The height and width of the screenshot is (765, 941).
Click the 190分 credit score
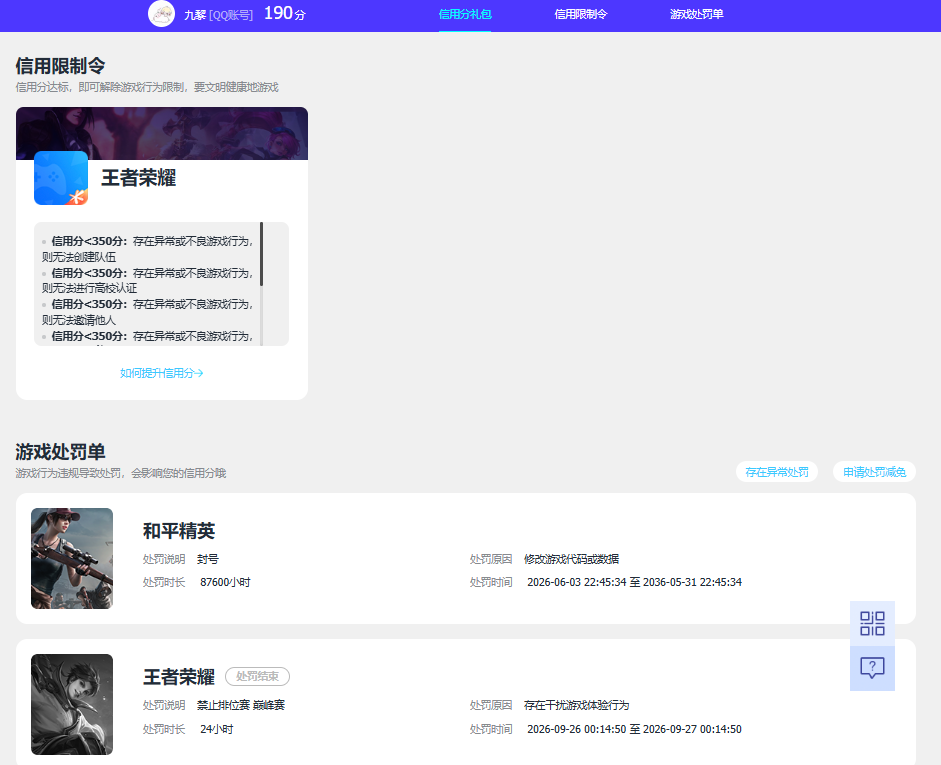coord(284,13)
